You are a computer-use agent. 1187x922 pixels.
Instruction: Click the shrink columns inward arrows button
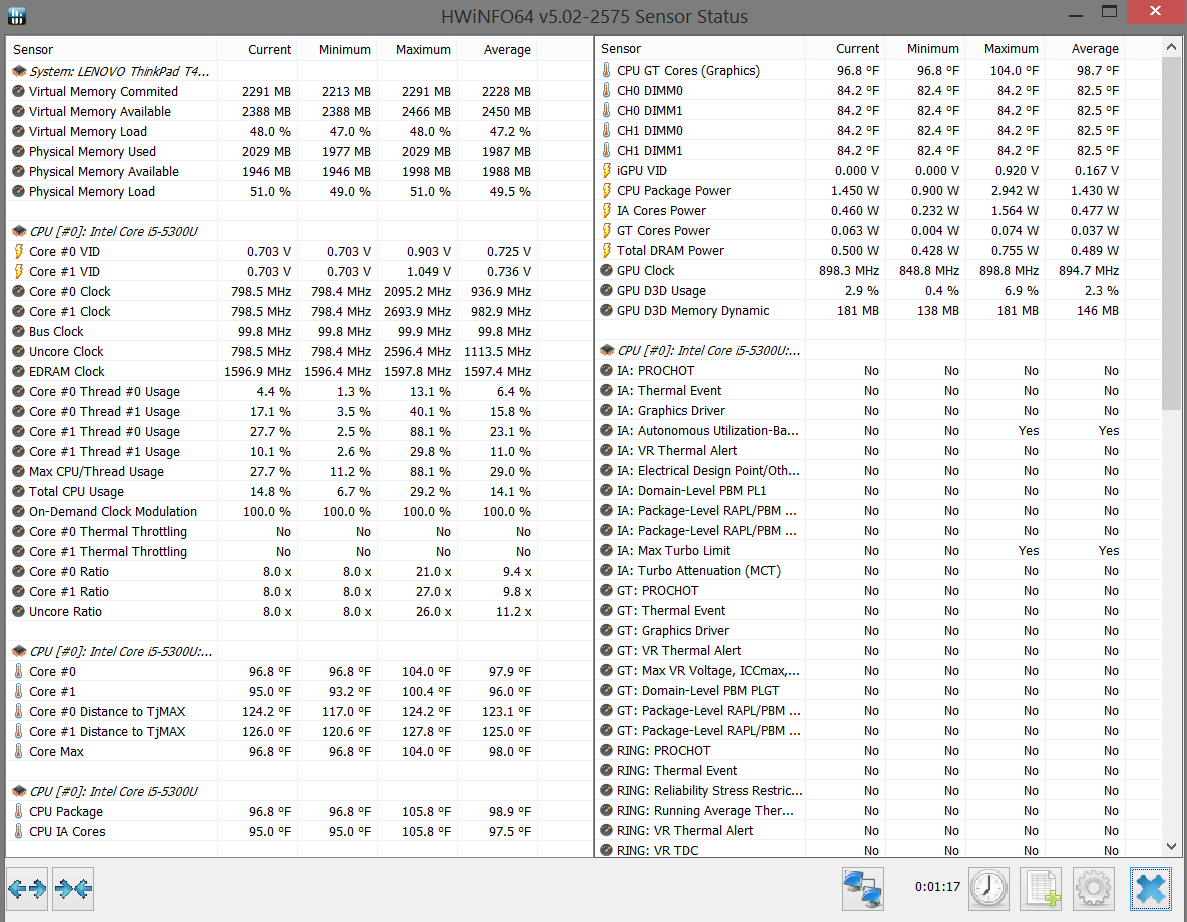(73, 889)
